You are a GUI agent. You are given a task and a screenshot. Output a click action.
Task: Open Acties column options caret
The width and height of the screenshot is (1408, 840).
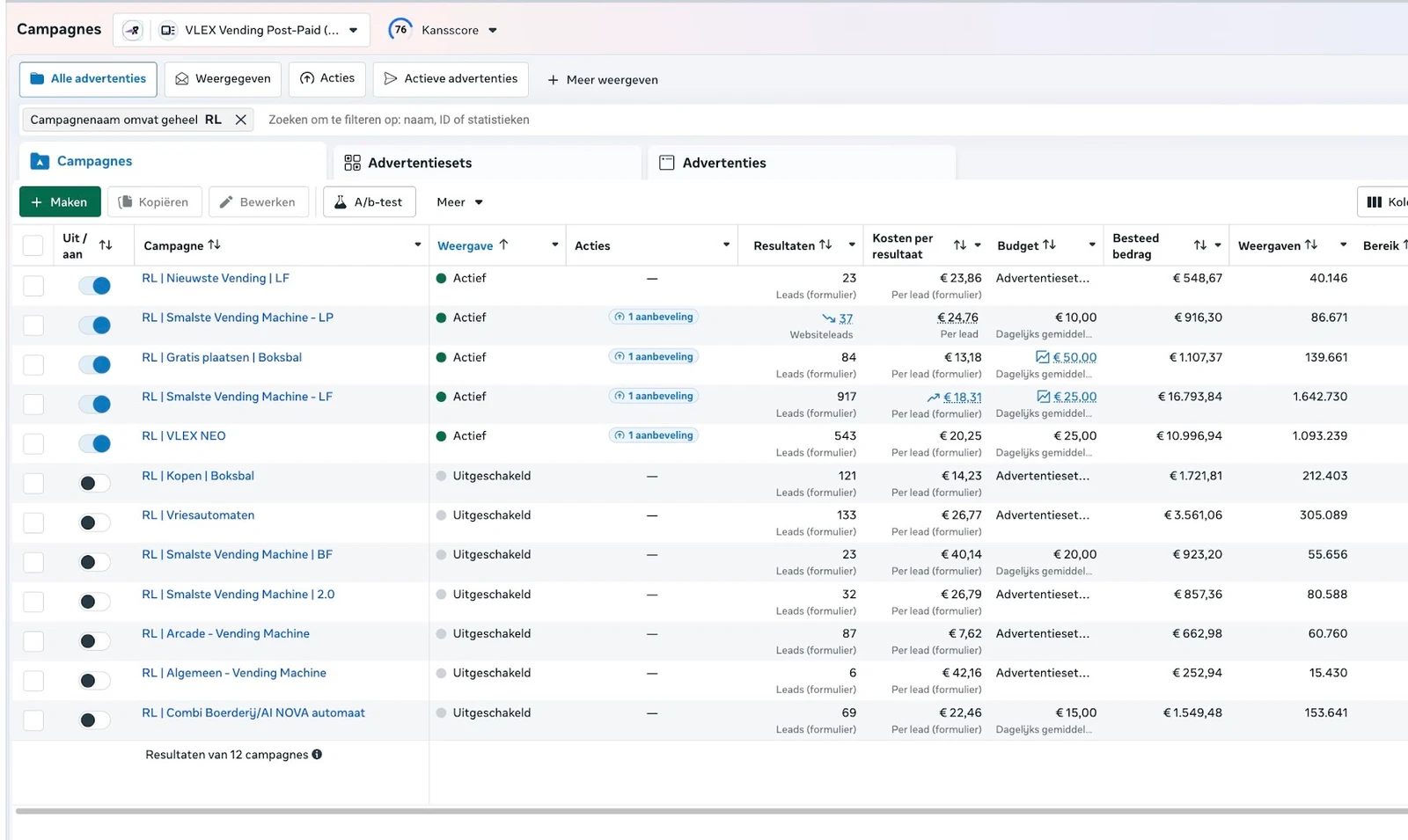(726, 245)
